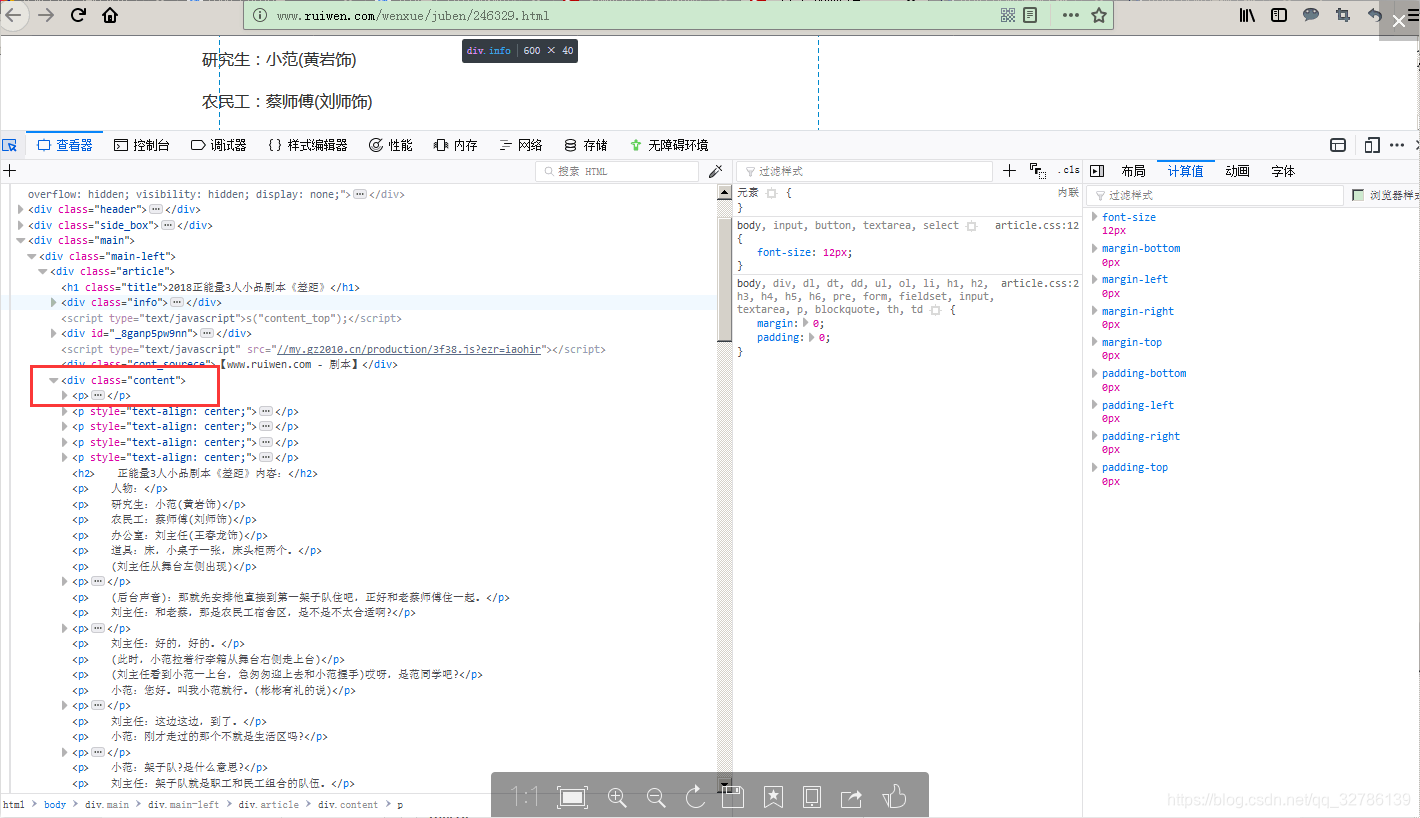
Task: Open the 网络 network tab
Action: [x=520, y=145]
